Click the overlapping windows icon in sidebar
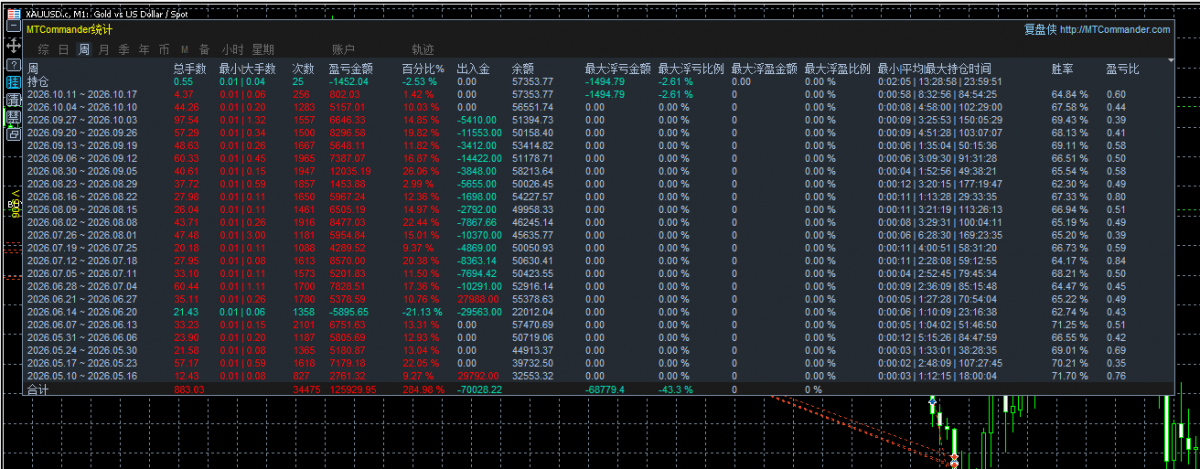 tap(14, 134)
